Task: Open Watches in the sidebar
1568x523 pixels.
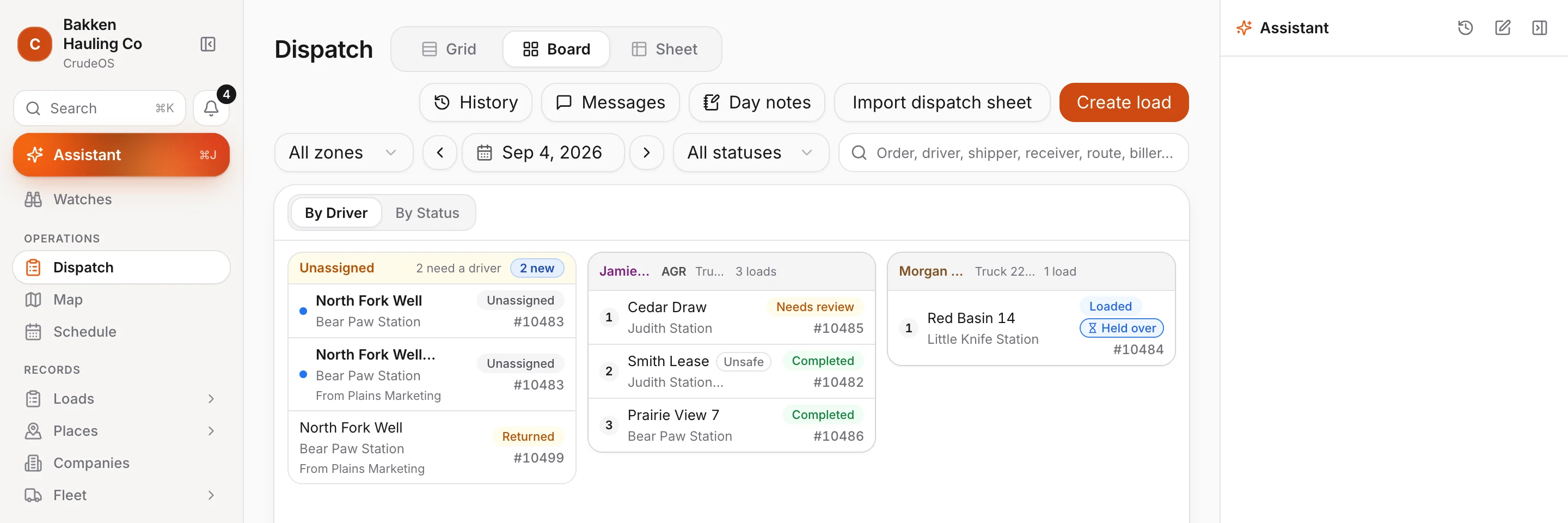Action: [122, 200]
